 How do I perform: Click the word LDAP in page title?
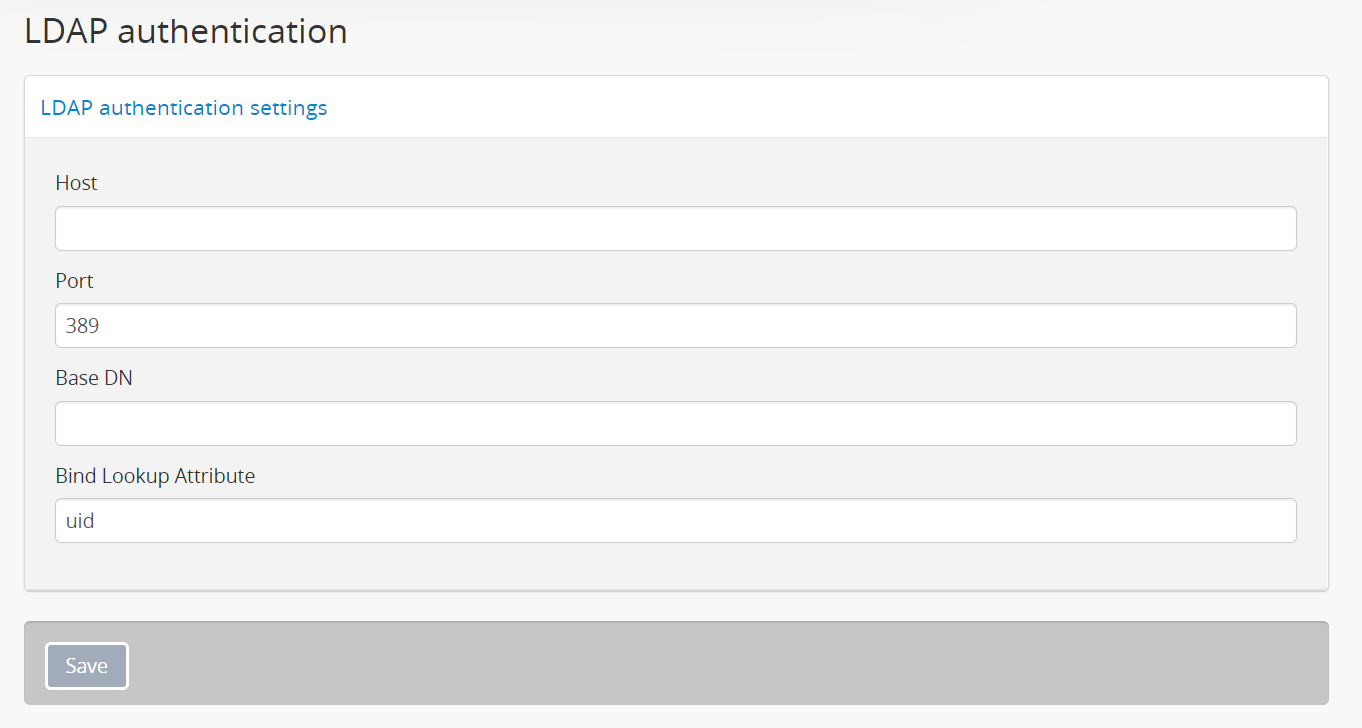[x=65, y=32]
